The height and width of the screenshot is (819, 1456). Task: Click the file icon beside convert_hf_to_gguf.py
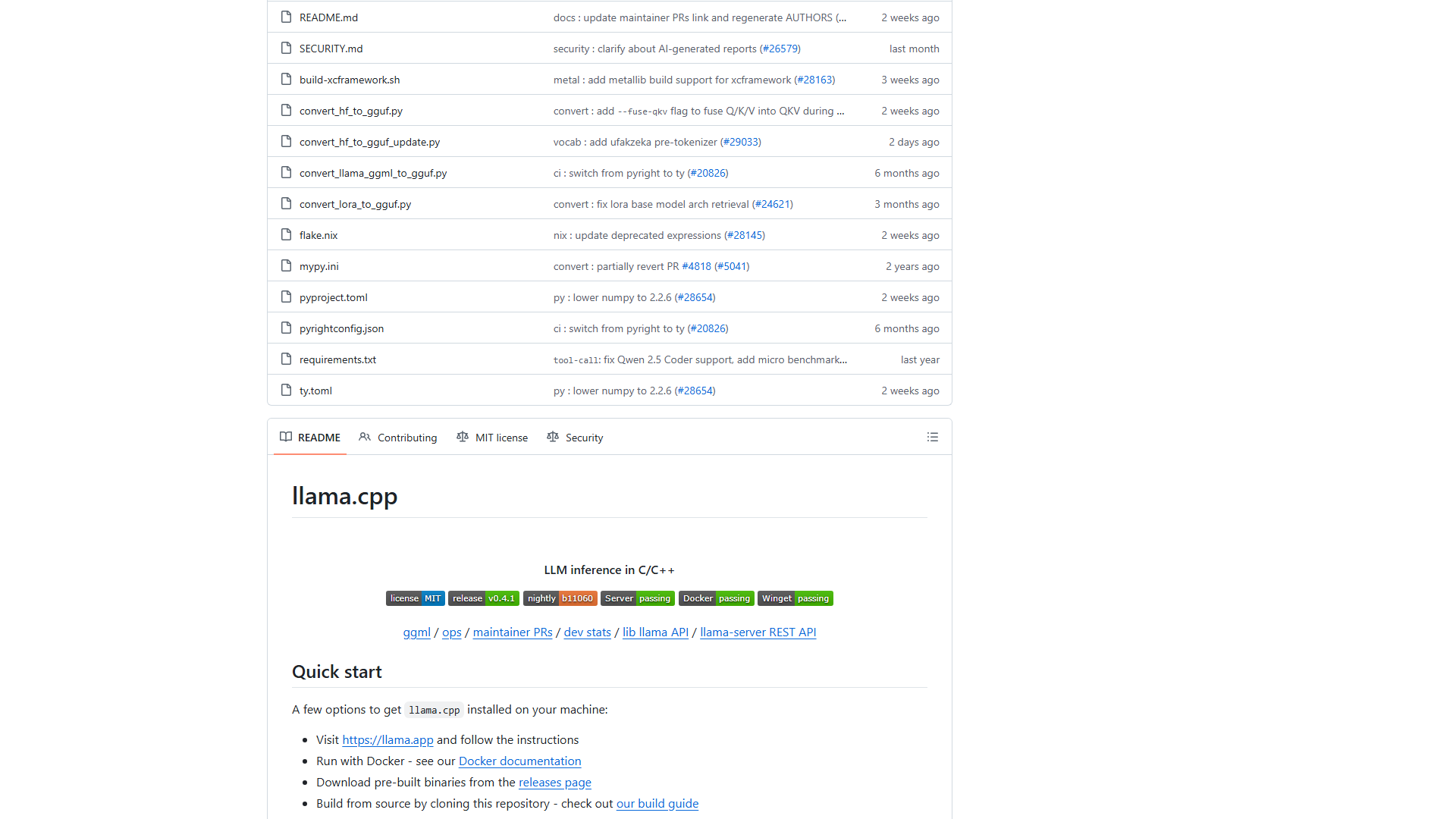point(286,110)
